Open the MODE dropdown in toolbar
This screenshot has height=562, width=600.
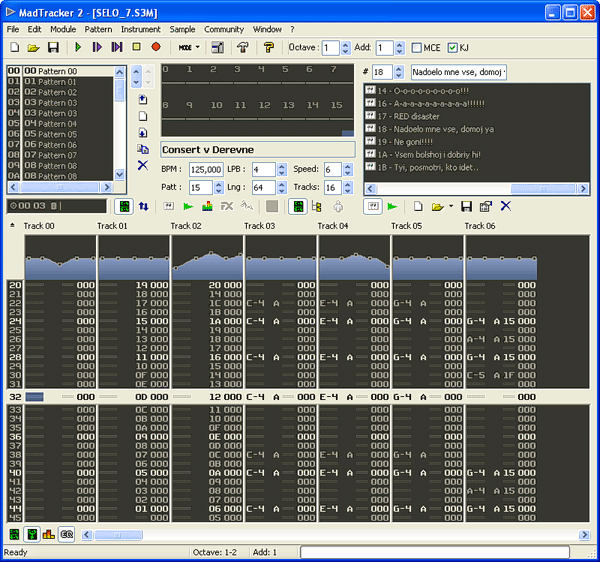point(189,47)
